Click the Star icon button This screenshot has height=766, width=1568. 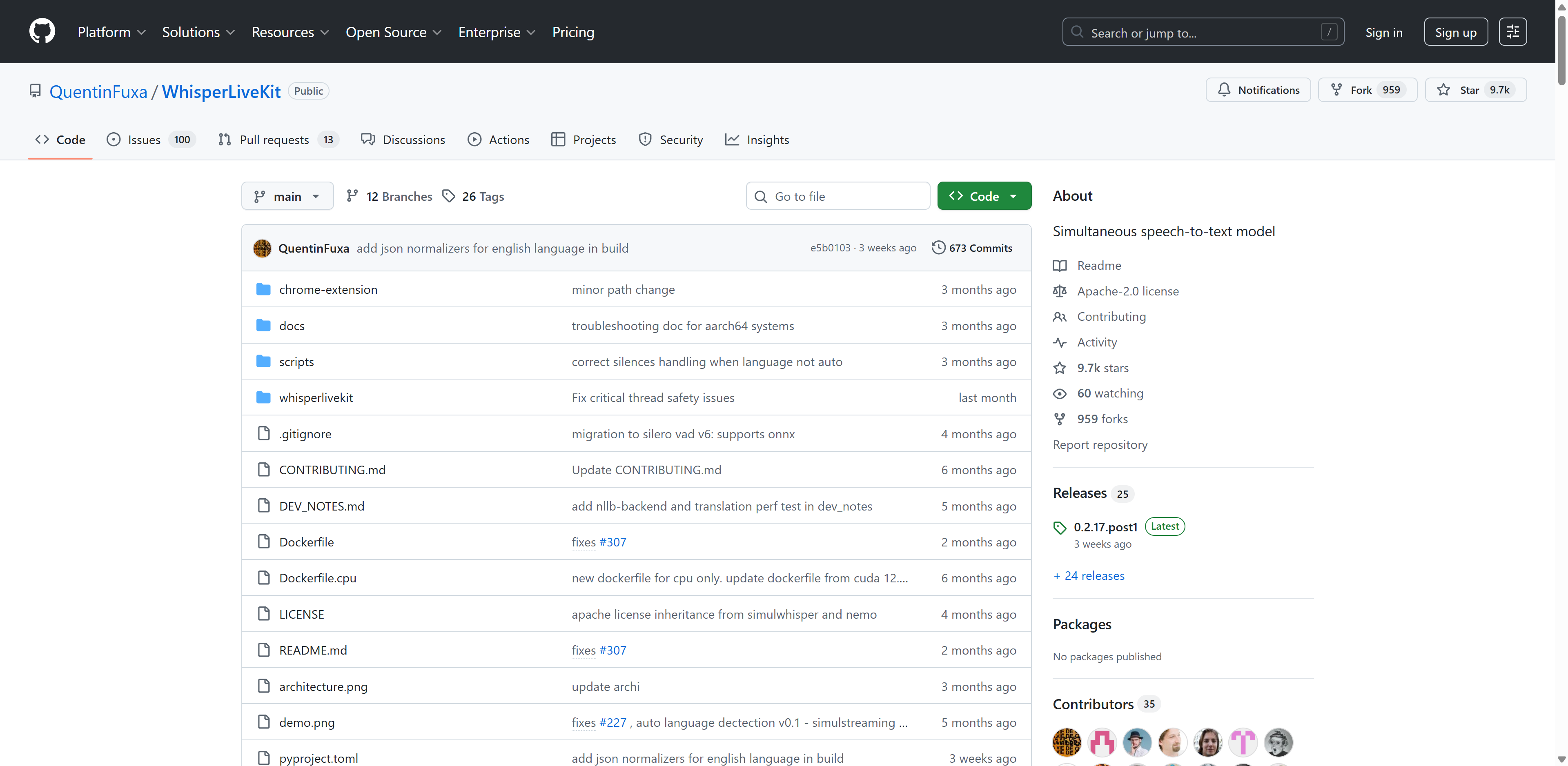click(x=1444, y=90)
